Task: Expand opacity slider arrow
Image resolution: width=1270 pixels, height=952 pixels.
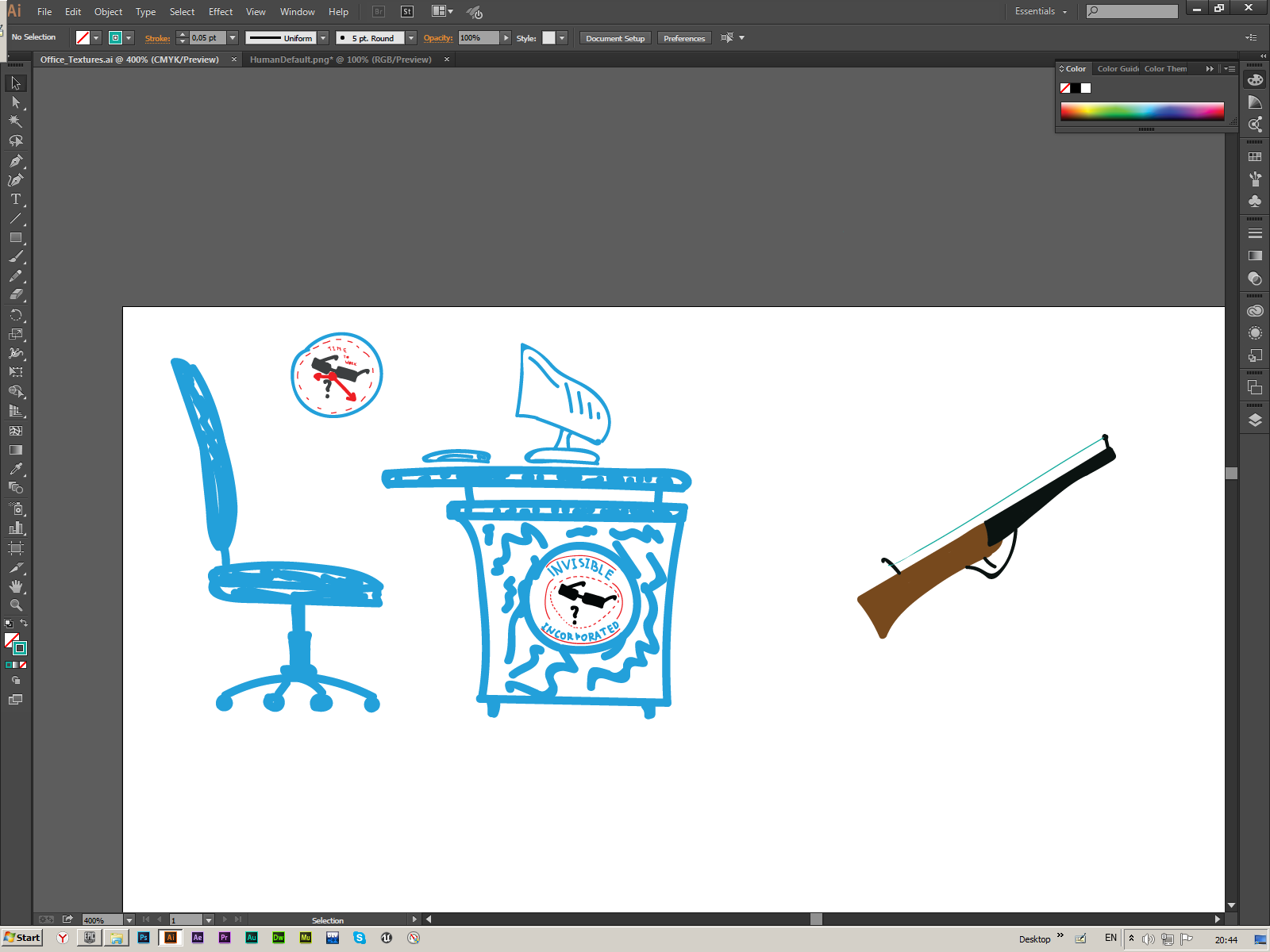Action: [x=506, y=38]
